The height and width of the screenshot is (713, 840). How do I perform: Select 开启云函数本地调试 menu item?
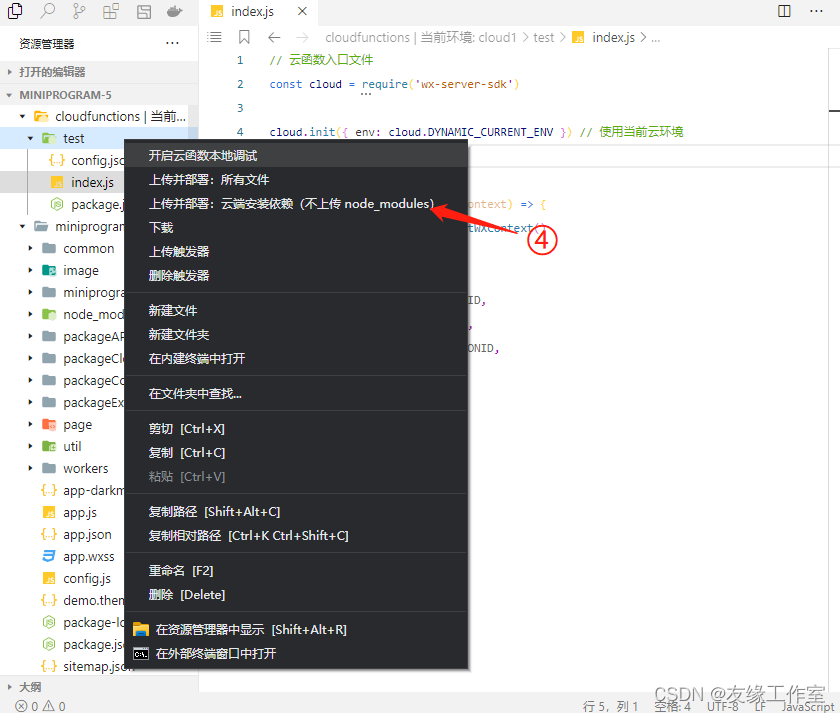click(x=296, y=155)
